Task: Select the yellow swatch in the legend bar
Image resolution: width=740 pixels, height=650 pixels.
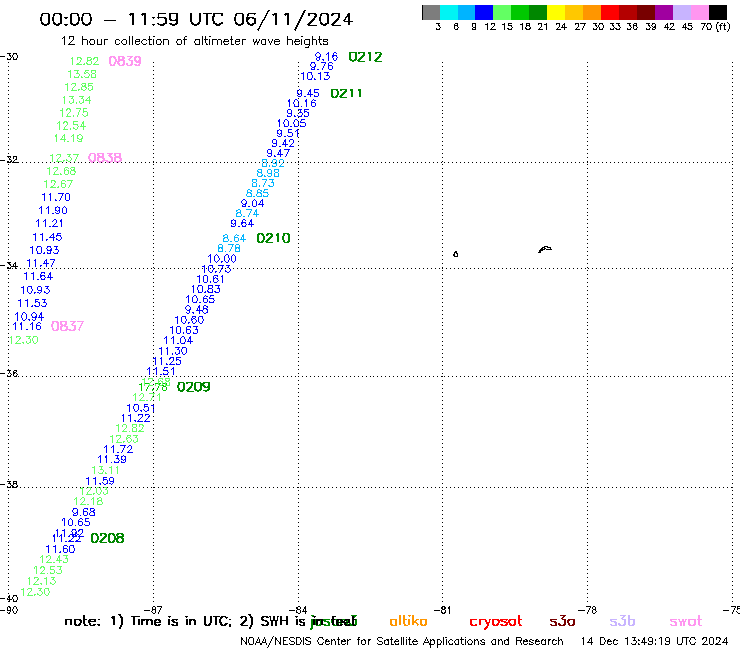Action: point(556,12)
